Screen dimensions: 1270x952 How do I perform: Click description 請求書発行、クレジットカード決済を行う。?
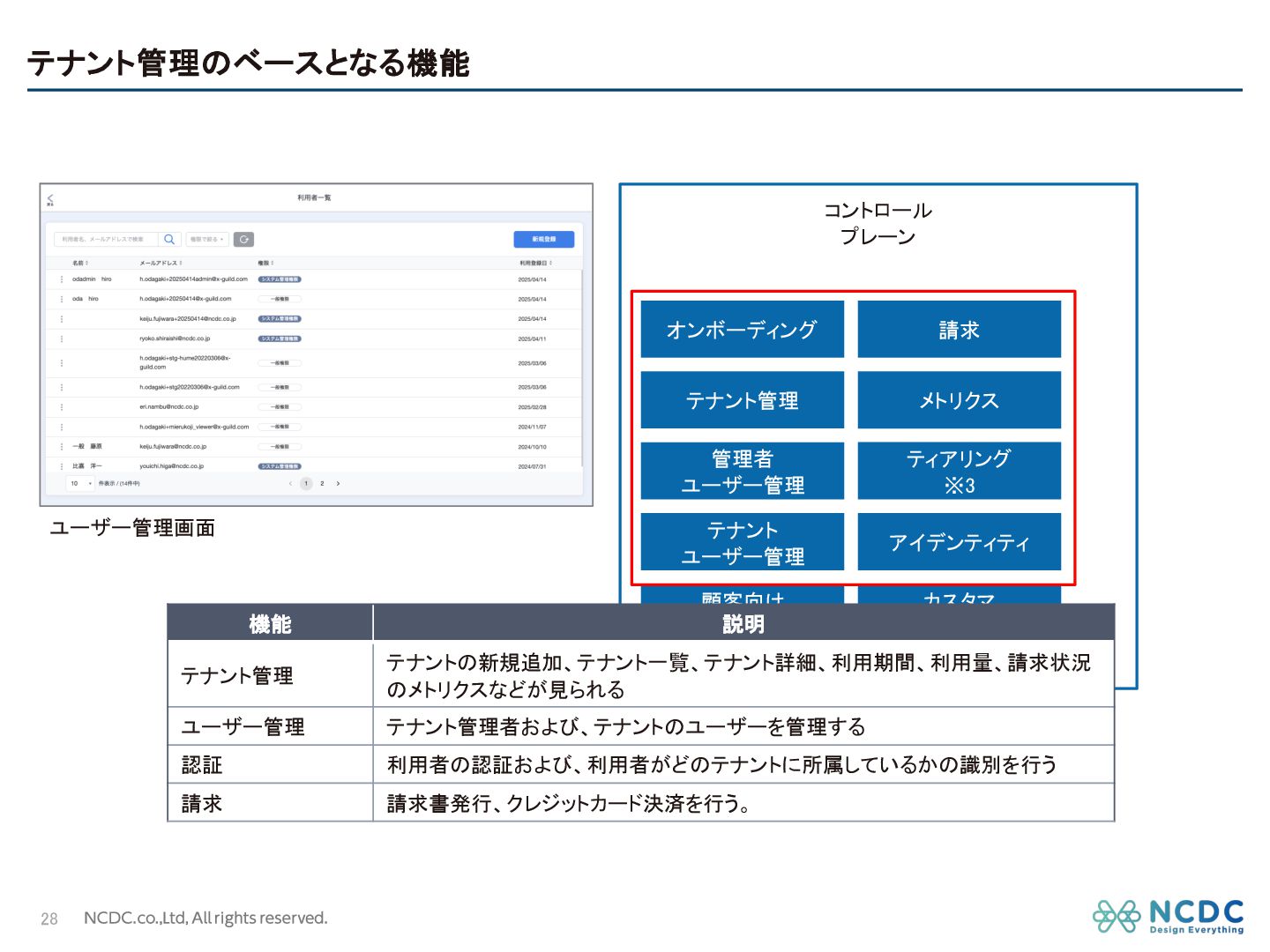pos(569,803)
